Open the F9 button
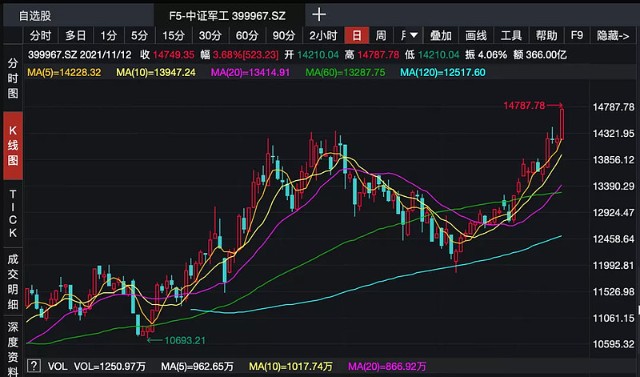This screenshot has width=640, height=377. [577, 35]
